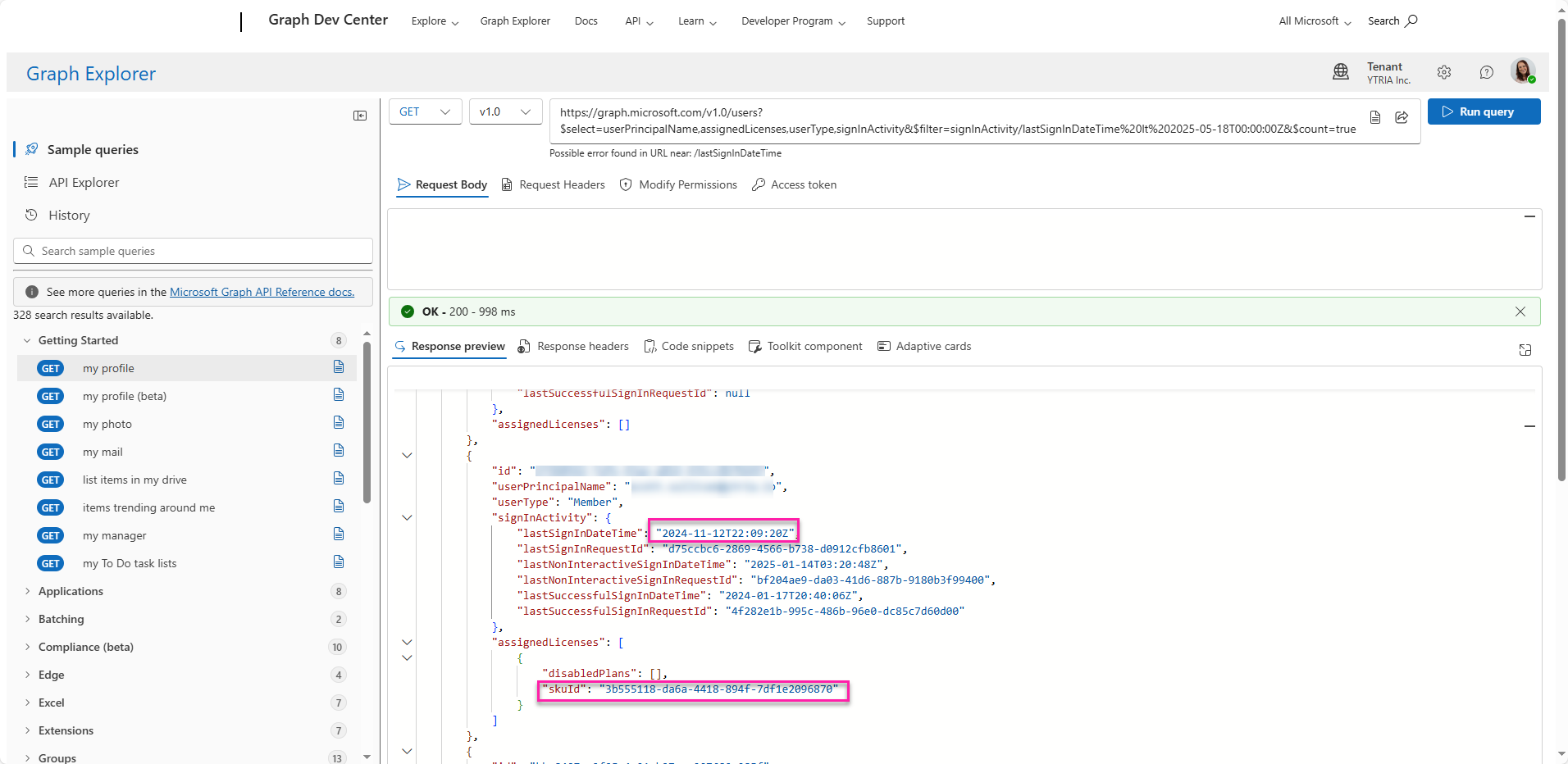The width and height of the screenshot is (1568, 764).
Task: Open the Microsoft Graph API Reference docs link
Action: (262, 292)
